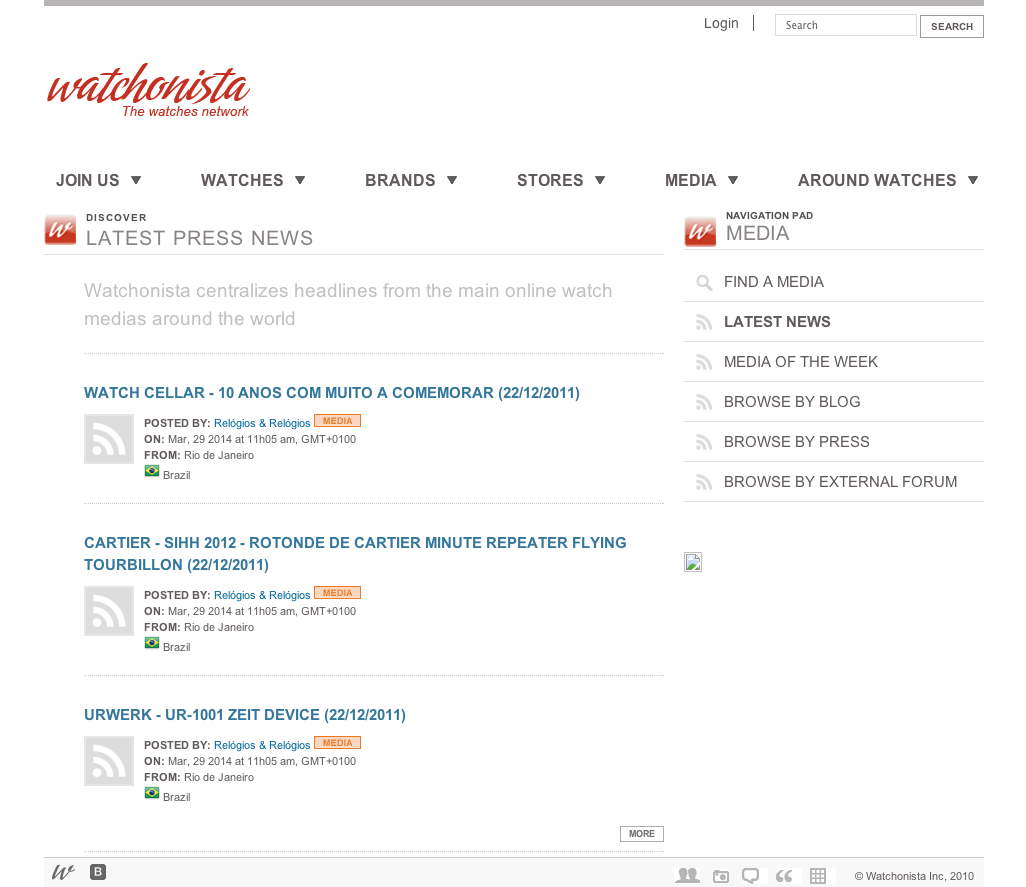Open the Cartier SIHH 2012 Rotonde headline
Viewport: 1026px width, 887px height.
[355, 554]
